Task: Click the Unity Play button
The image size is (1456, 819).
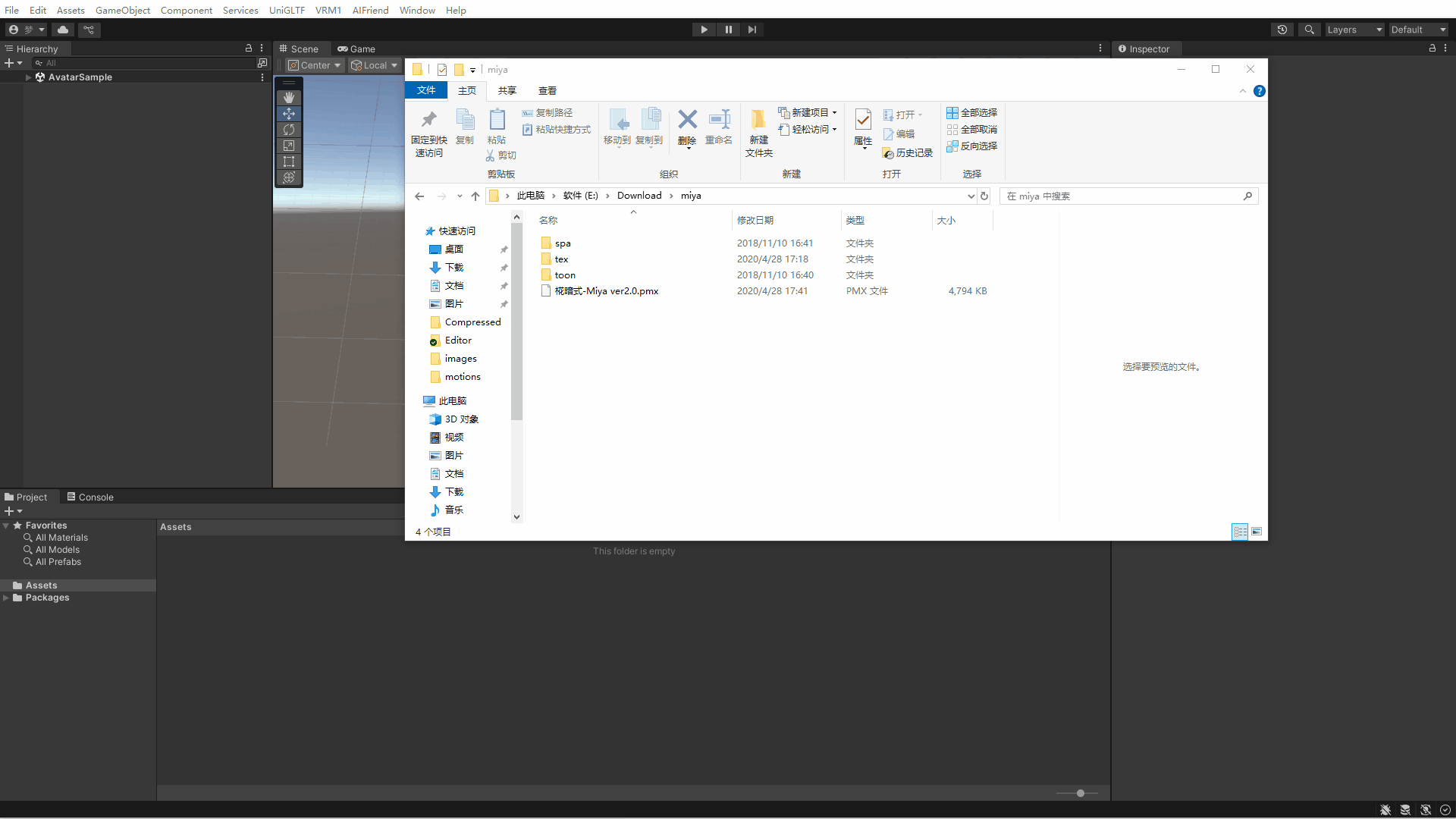Action: coord(704,30)
